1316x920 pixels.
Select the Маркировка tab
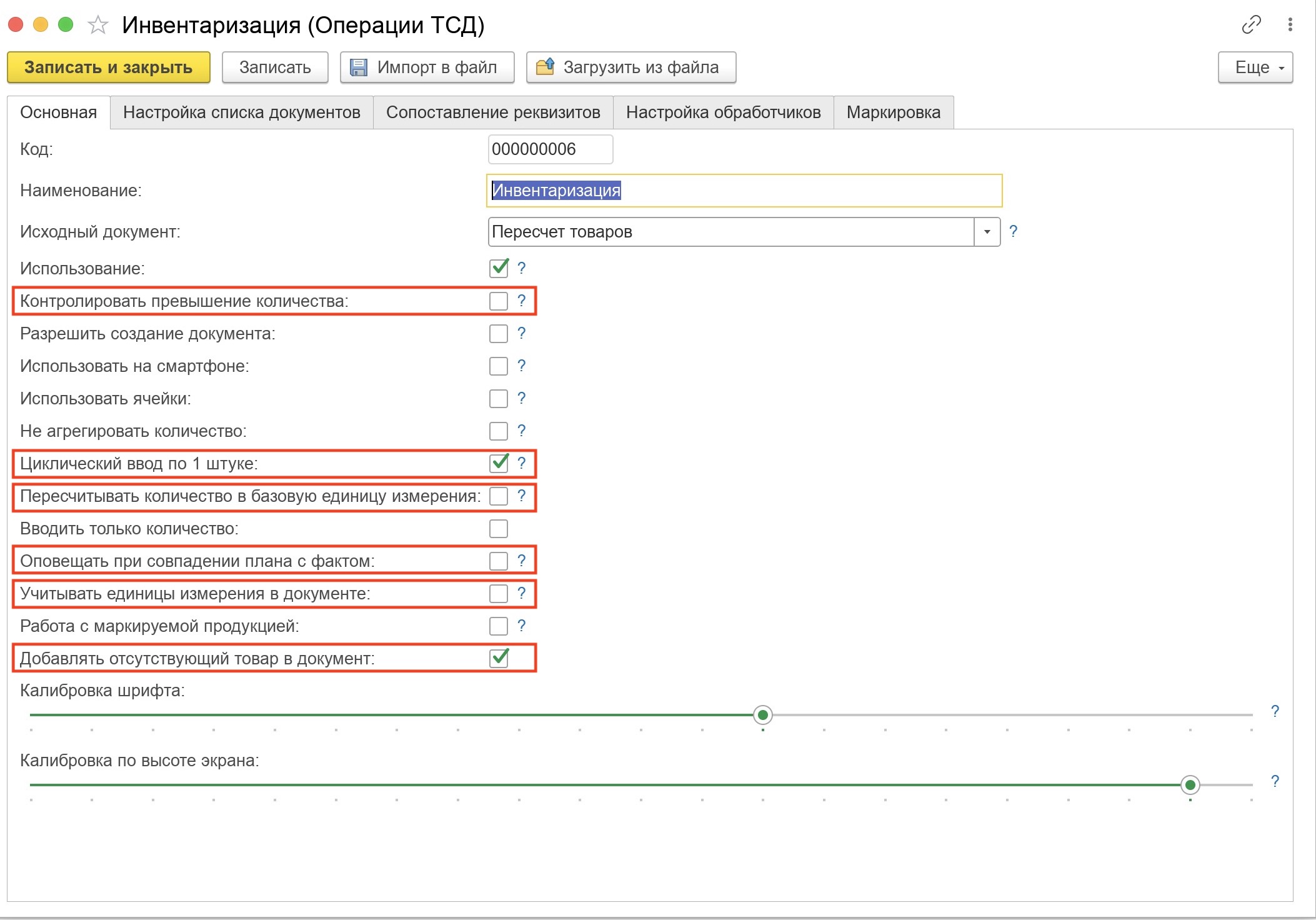(894, 112)
